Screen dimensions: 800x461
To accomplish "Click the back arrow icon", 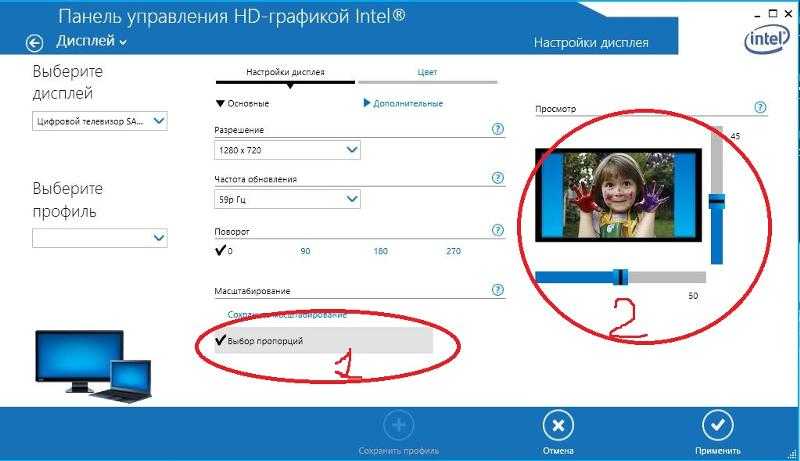I will (34, 43).
